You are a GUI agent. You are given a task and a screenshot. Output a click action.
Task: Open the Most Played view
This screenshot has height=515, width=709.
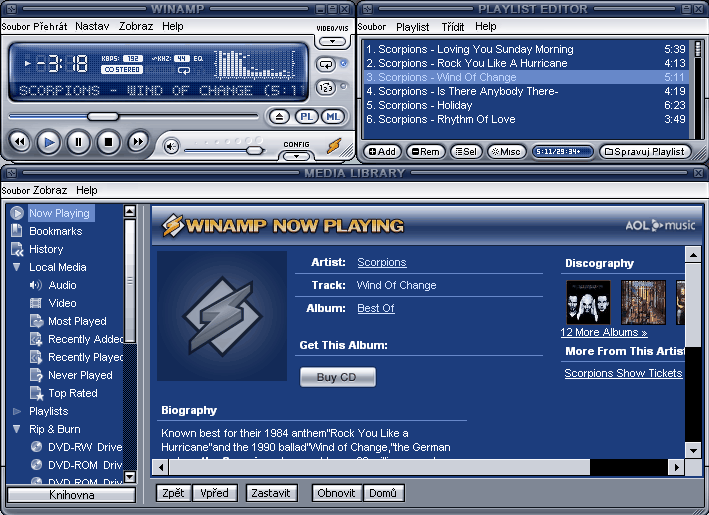77,321
